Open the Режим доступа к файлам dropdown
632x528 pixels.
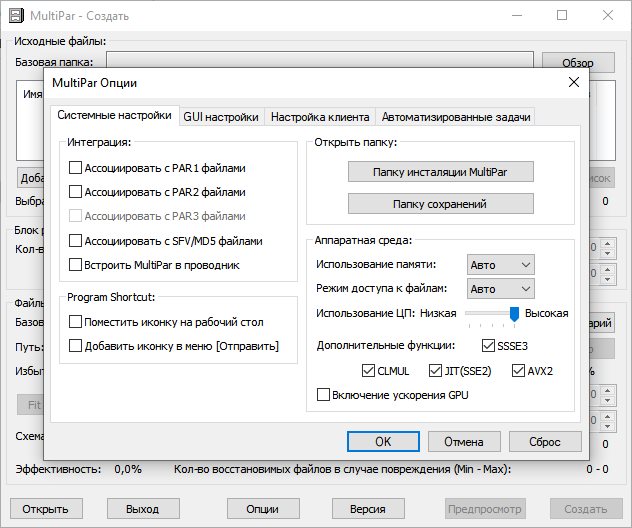(501, 289)
